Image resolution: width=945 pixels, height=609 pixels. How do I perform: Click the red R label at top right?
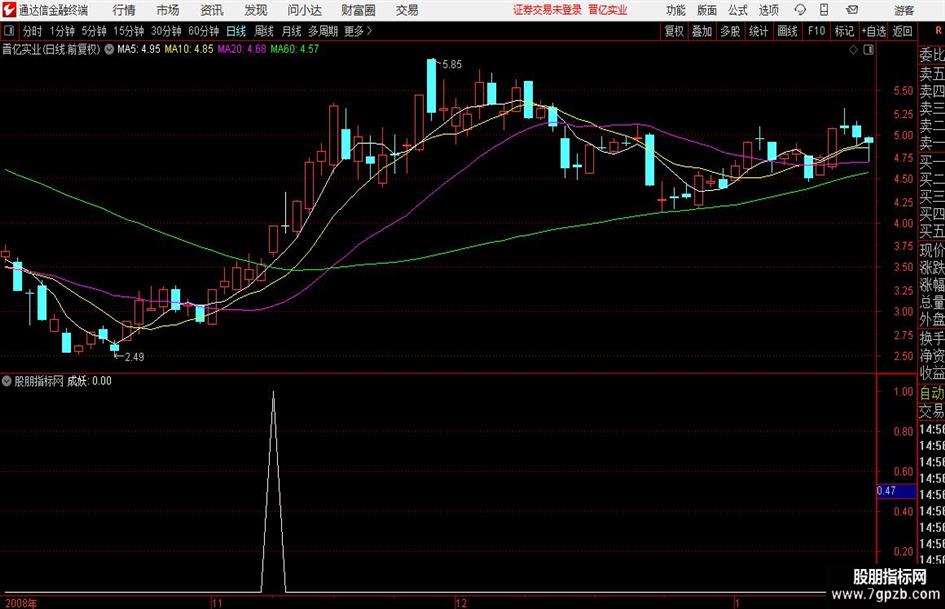coord(938,31)
